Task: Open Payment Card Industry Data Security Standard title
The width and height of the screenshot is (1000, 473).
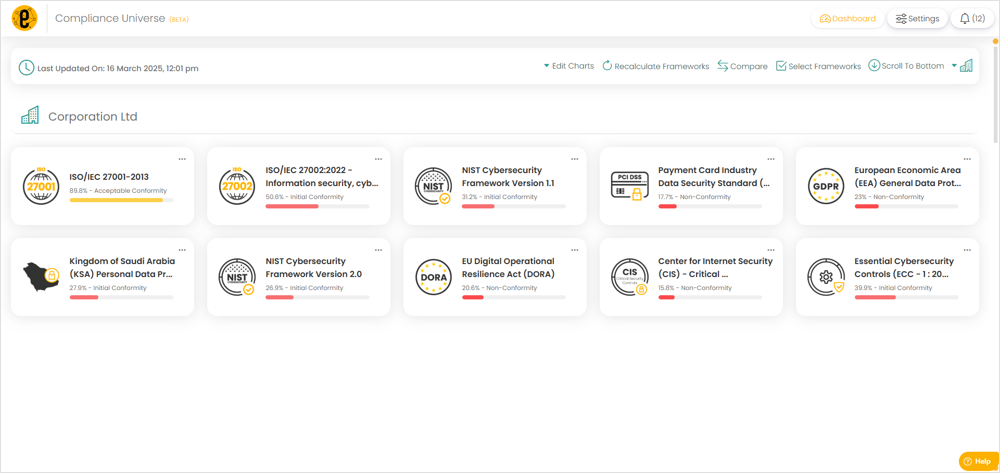Action: click(714, 177)
